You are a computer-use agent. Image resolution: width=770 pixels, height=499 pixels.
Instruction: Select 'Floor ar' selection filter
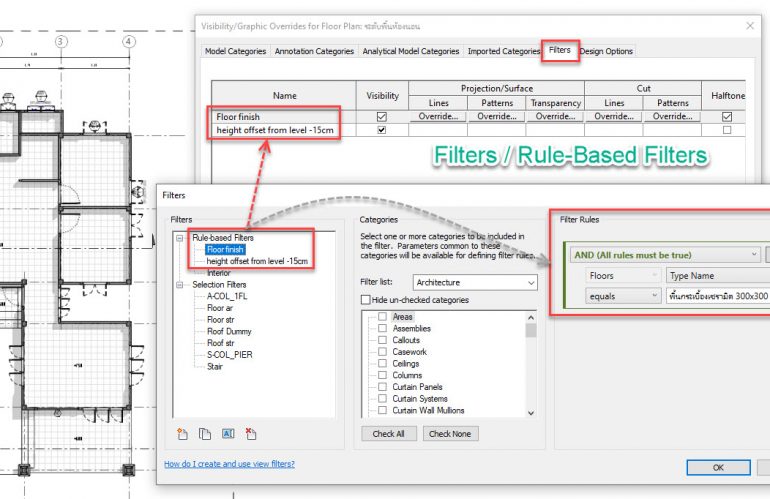(220, 308)
